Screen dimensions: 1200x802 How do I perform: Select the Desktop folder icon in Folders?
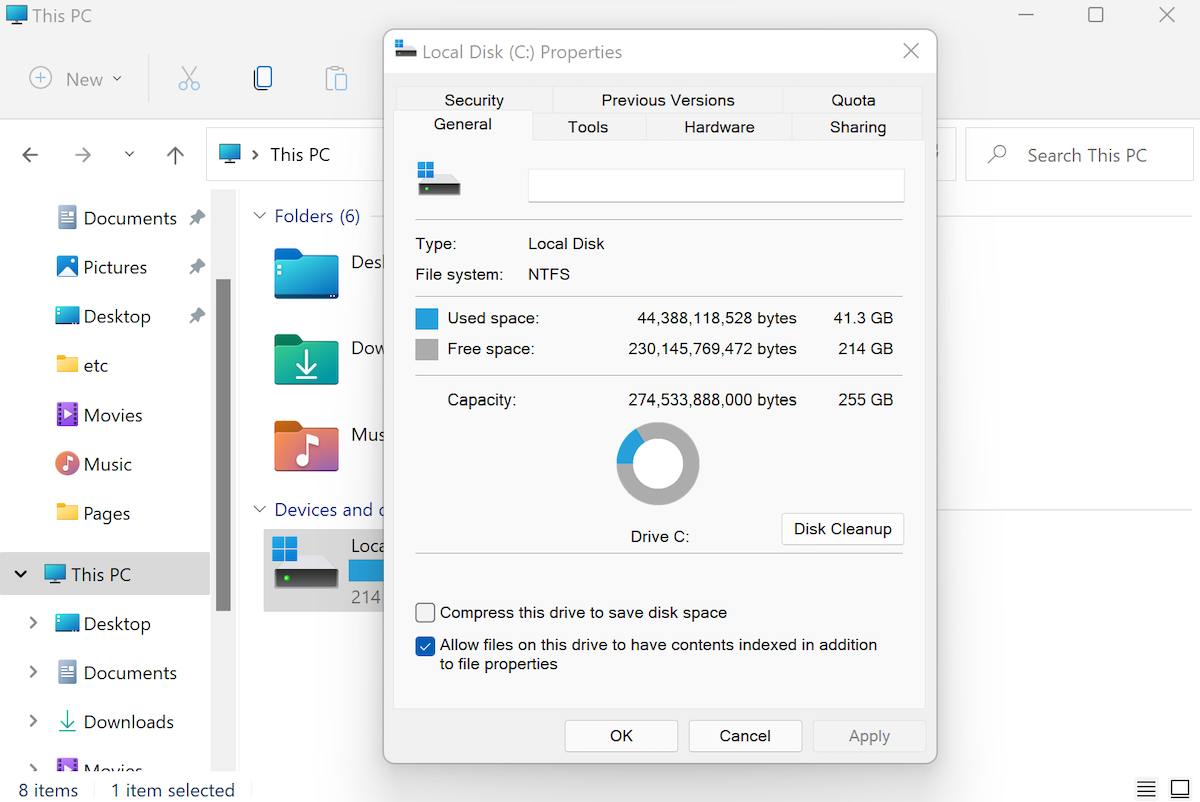[x=306, y=273]
